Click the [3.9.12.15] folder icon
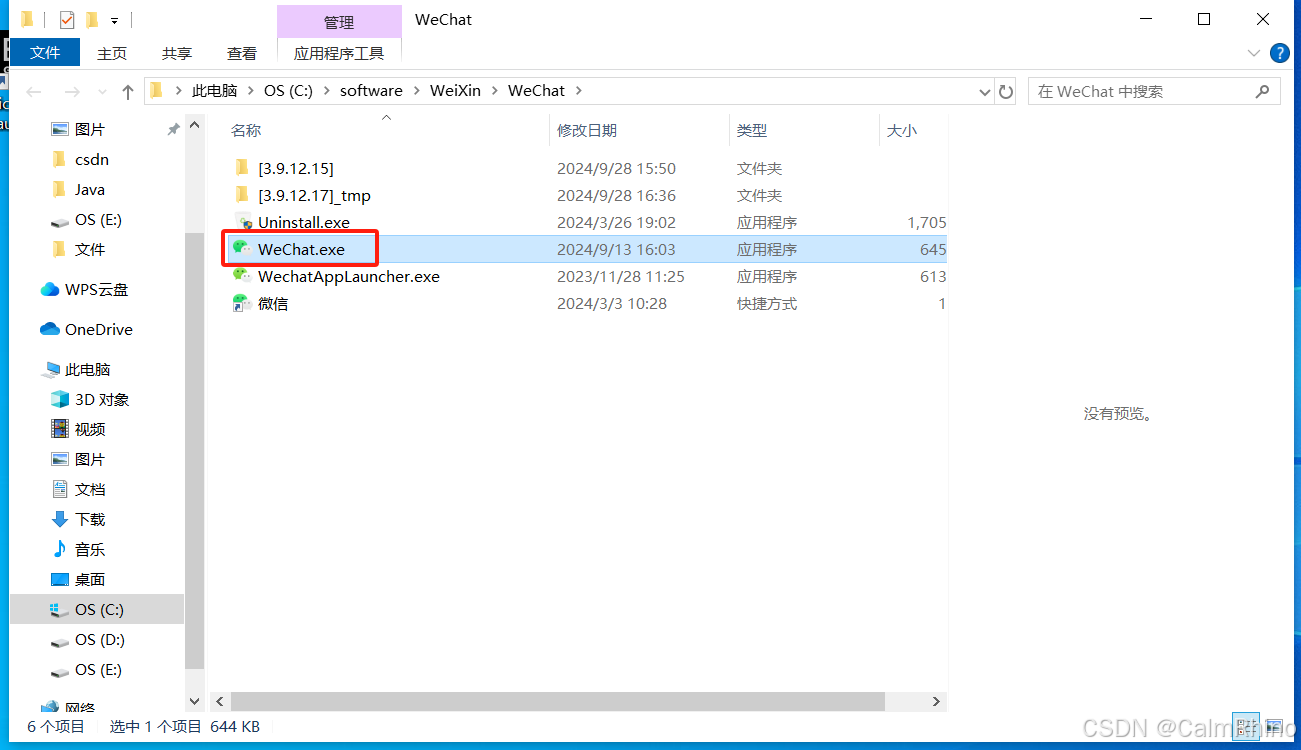Screen dimensions: 1301x750 [x=241, y=168]
